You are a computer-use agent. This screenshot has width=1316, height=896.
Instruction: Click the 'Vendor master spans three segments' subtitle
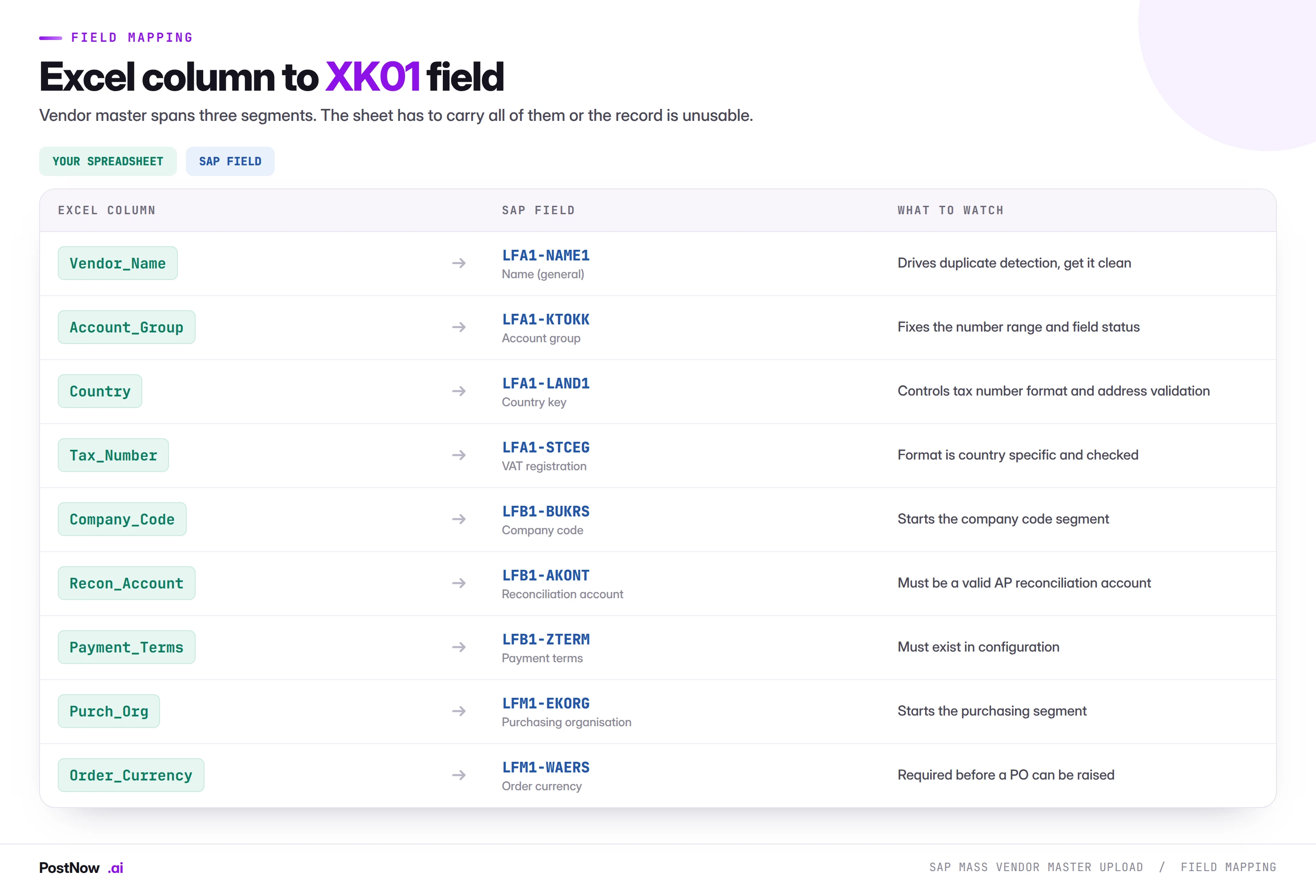click(396, 116)
